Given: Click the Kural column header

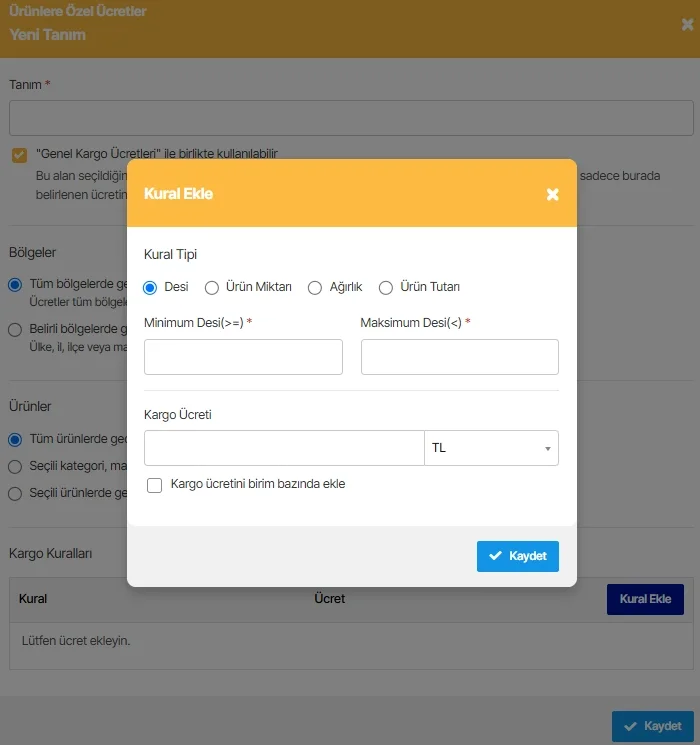Looking at the screenshot, I should [33, 599].
